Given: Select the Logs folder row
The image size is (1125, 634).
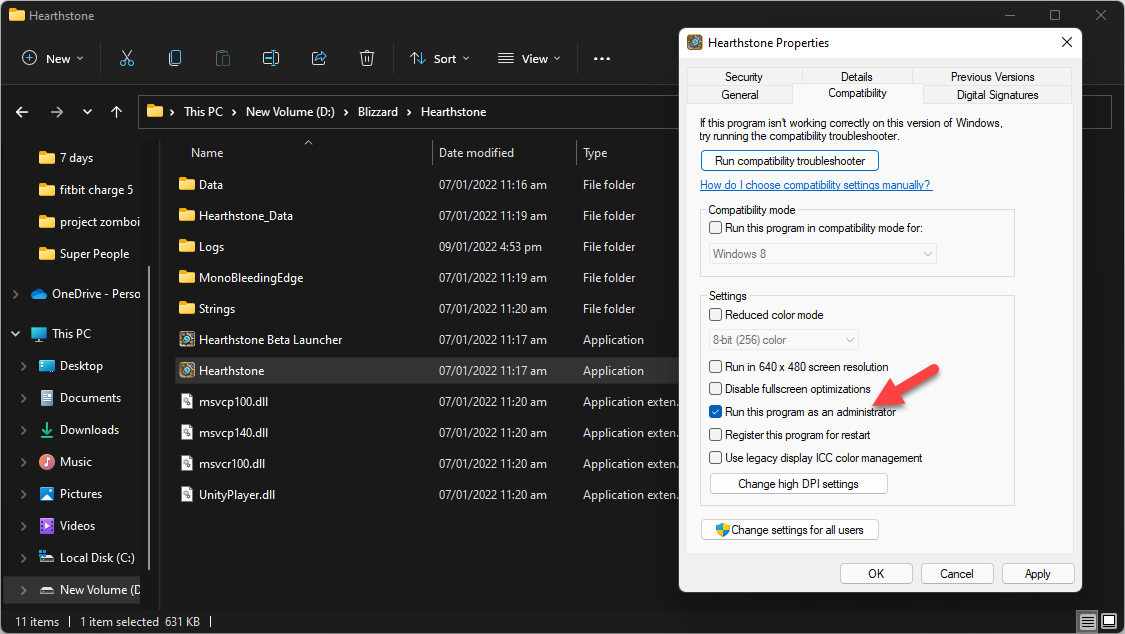Looking at the screenshot, I should click(x=427, y=247).
